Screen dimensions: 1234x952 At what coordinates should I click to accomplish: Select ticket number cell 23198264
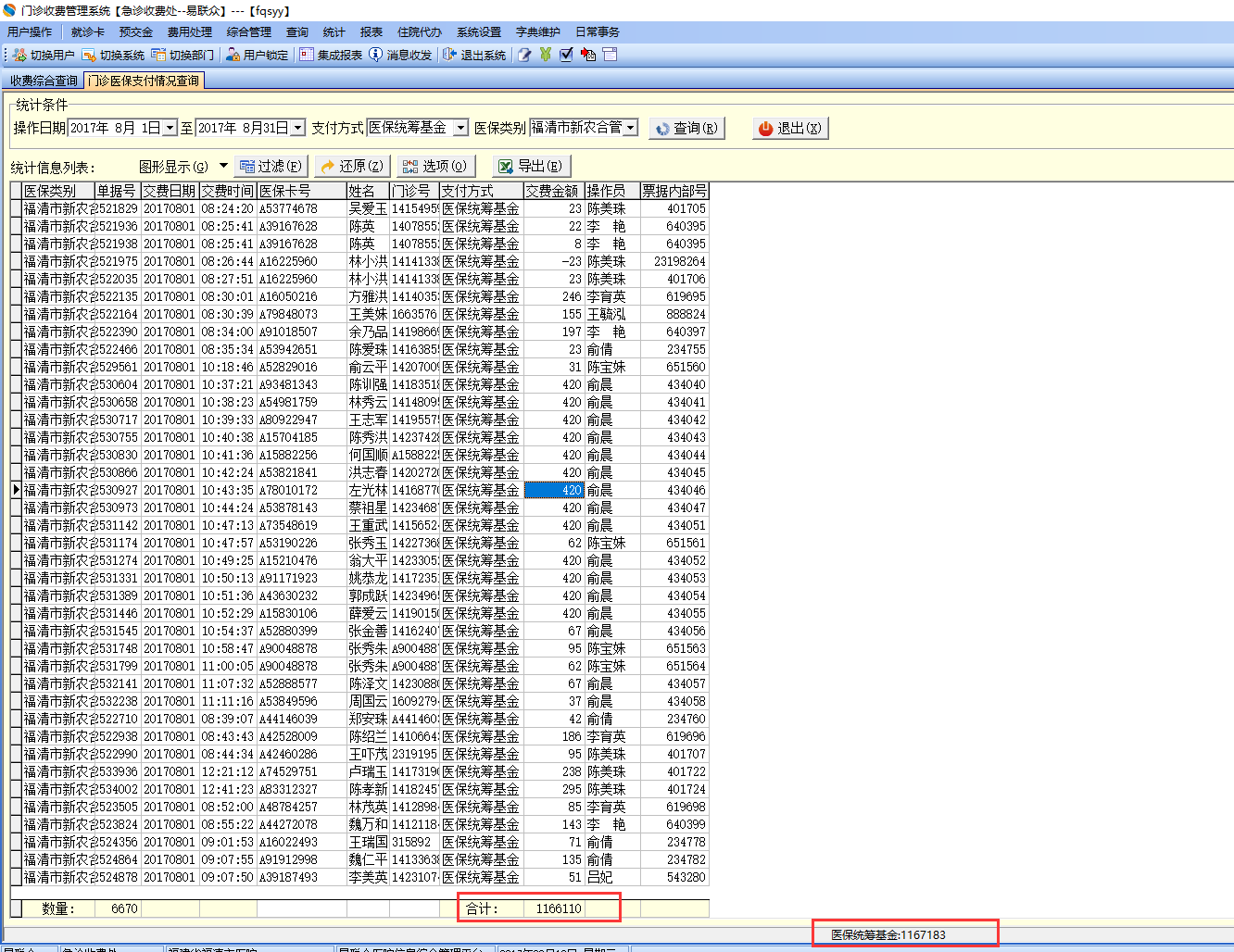click(674, 262)
